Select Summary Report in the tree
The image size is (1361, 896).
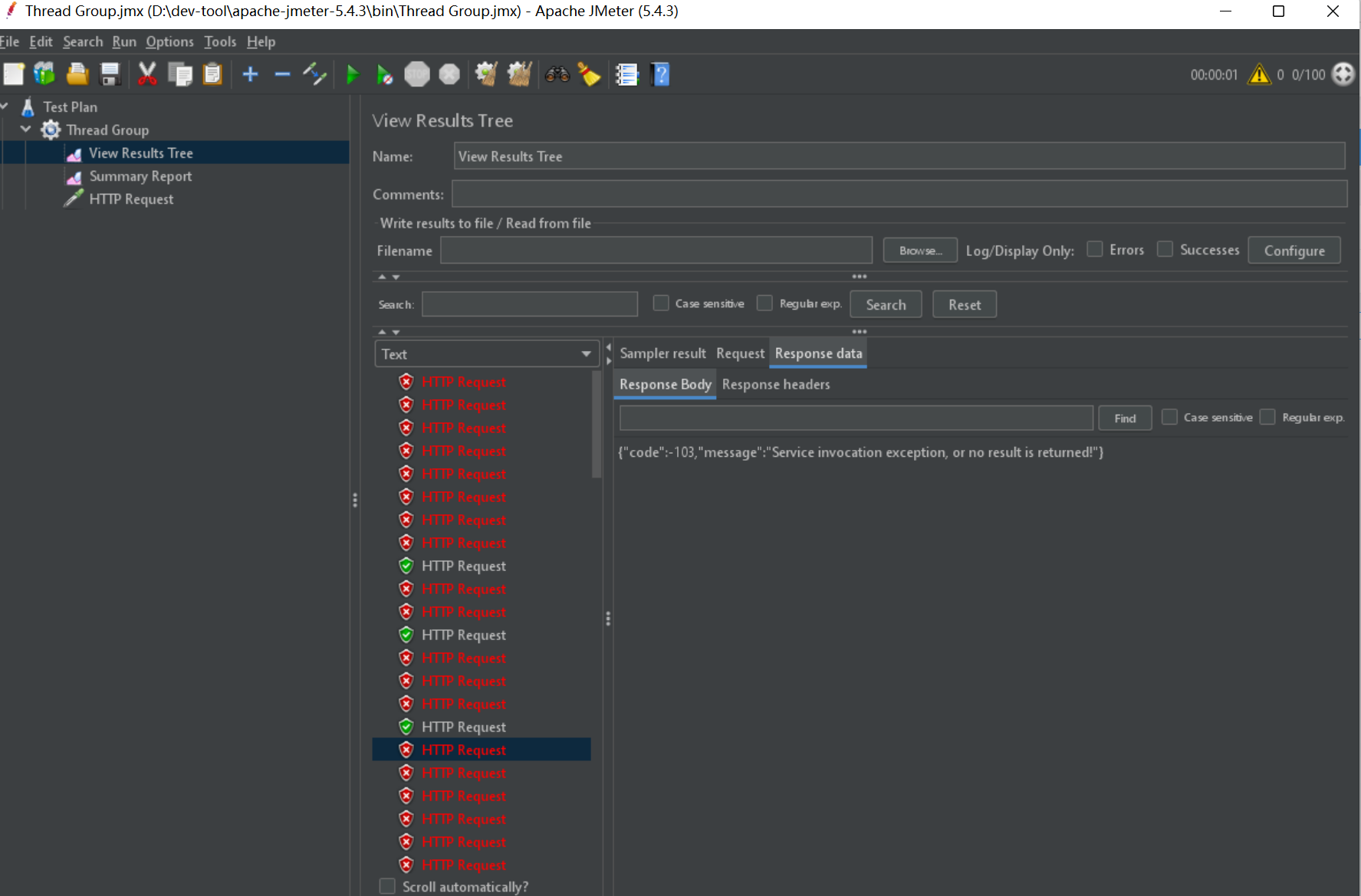tap(140, 176)
